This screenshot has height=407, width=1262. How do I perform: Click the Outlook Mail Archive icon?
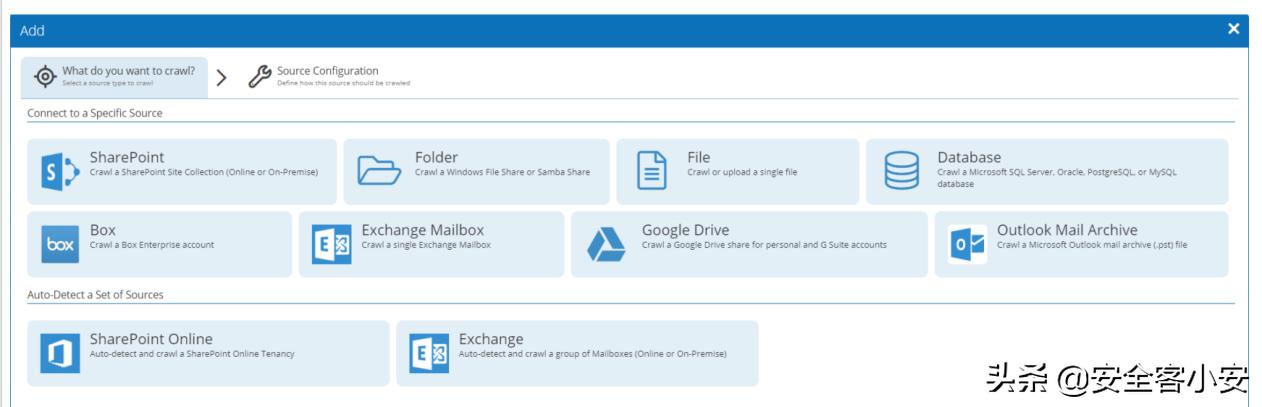(x=965, y=245)
